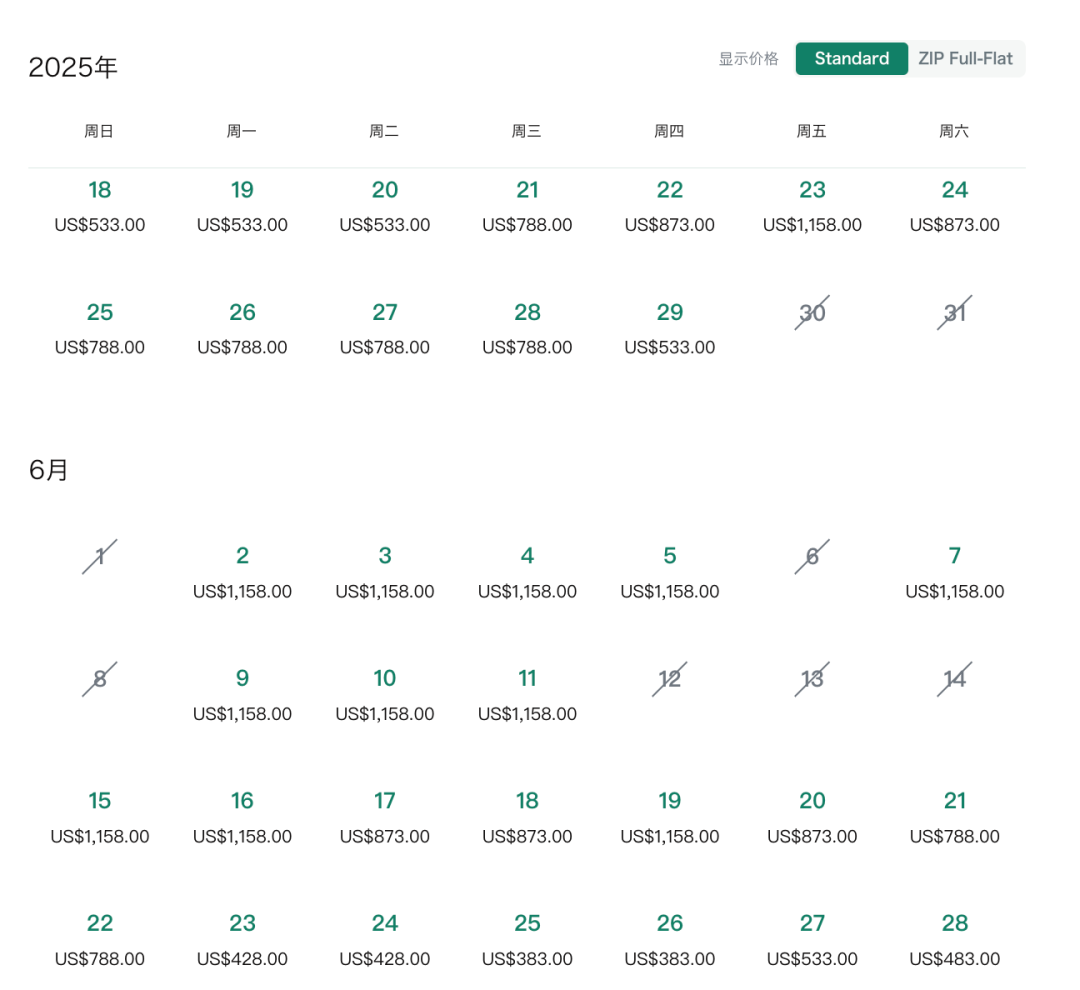Click the 显示价格 label
This screenshot has width=1080, height=990.
pyautogui.click(x=749, y=59)
